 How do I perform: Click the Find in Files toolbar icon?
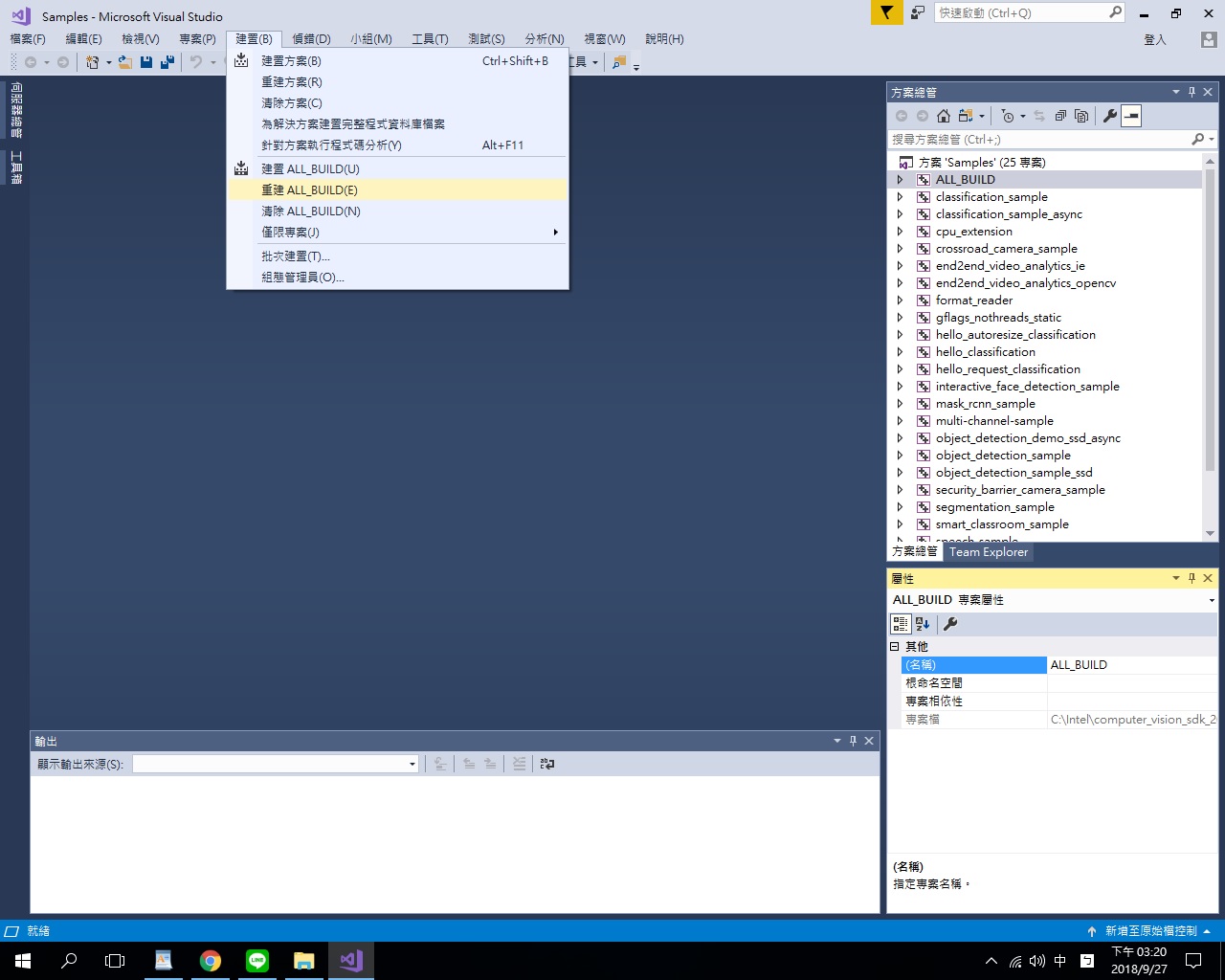(x=619, y=62)
